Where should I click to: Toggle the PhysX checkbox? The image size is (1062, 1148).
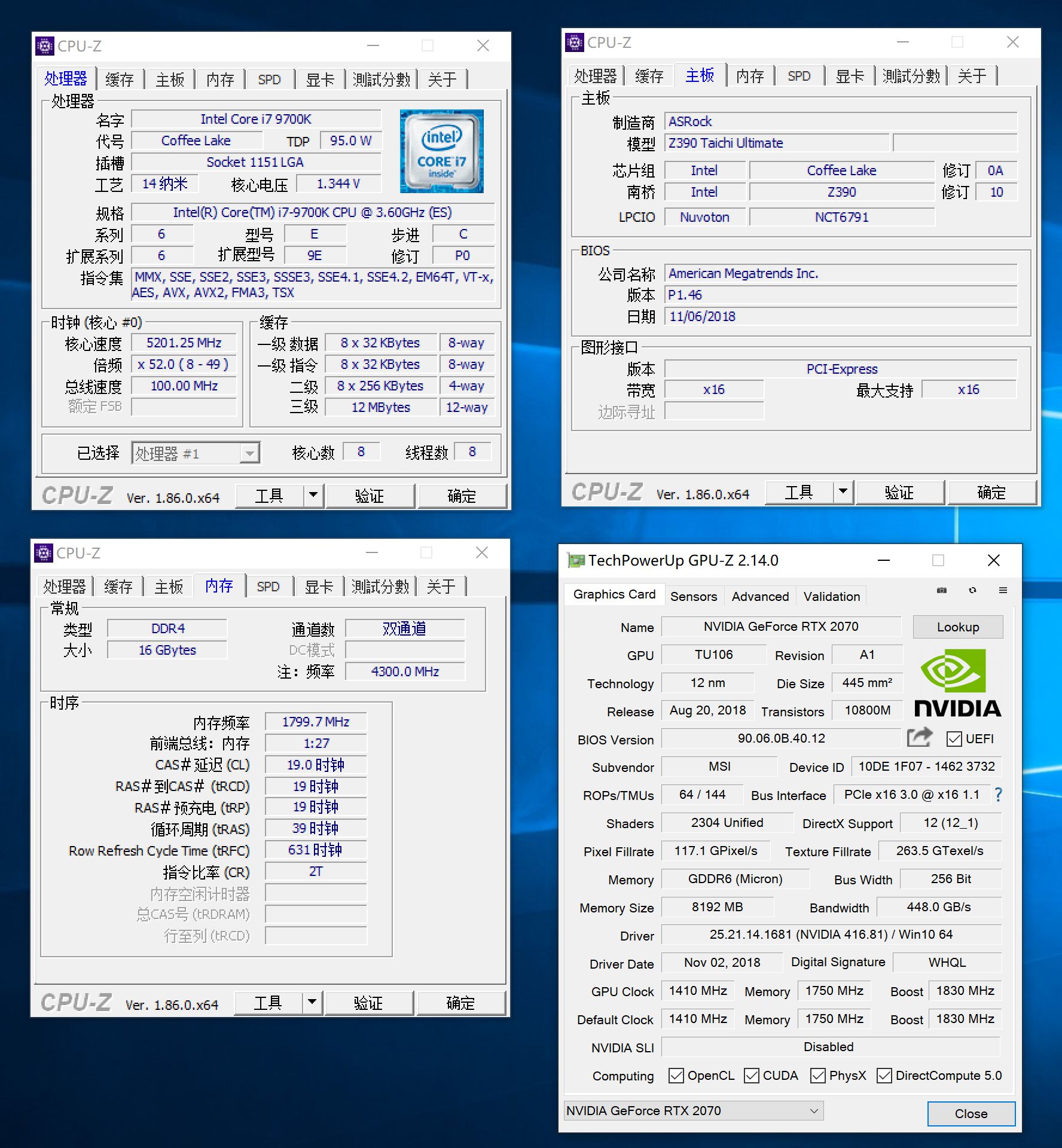[x=817, y=1075]
